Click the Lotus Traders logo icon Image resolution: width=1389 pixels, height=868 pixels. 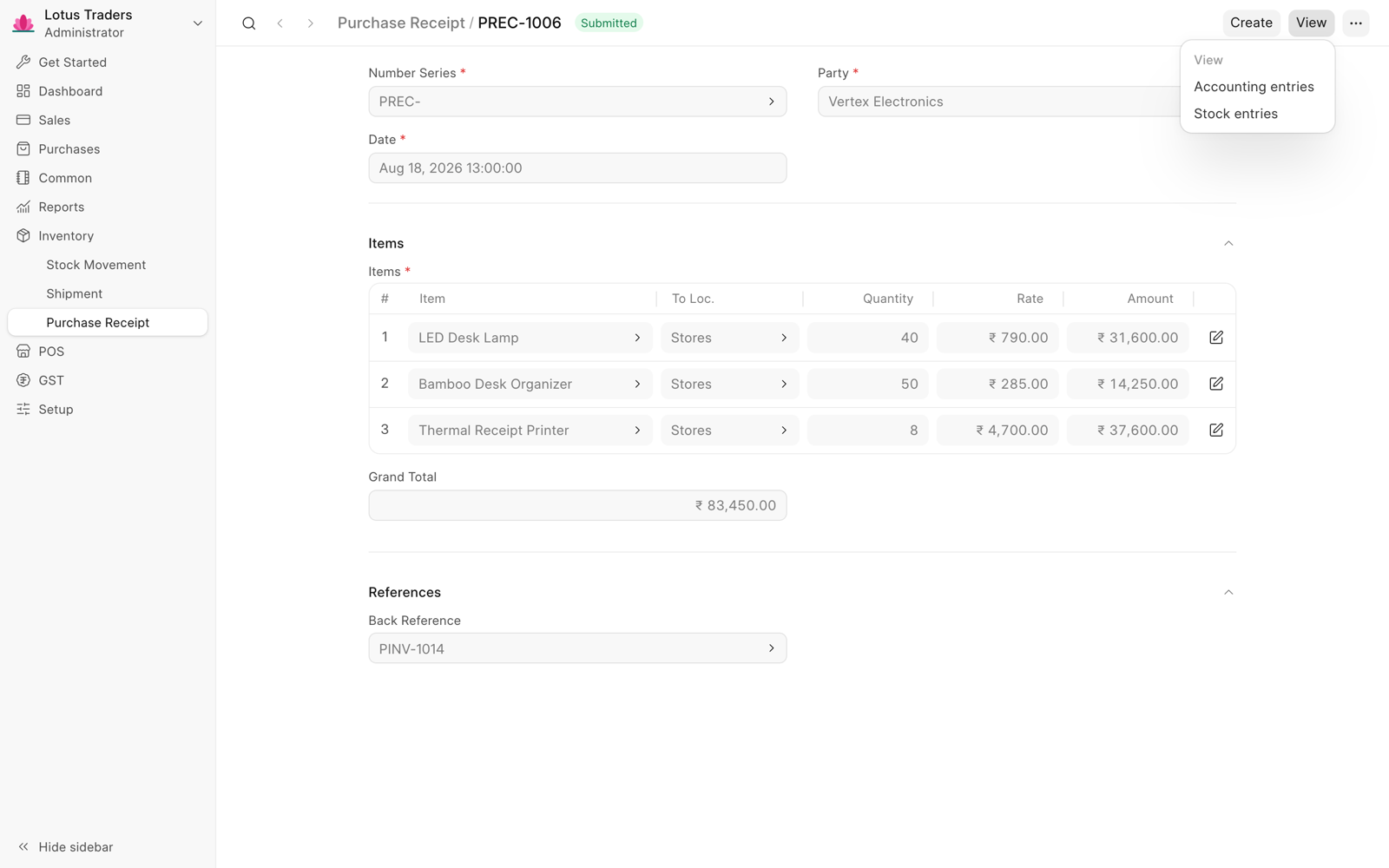click(x=23, y=23)
